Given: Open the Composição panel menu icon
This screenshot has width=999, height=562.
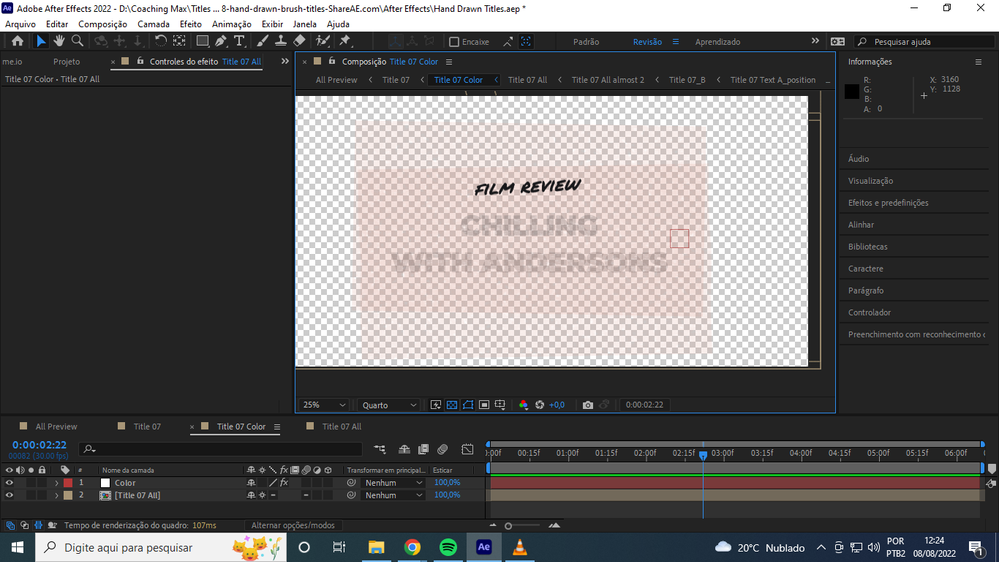Looking at the screenshot, I should (x=449, y=62).
